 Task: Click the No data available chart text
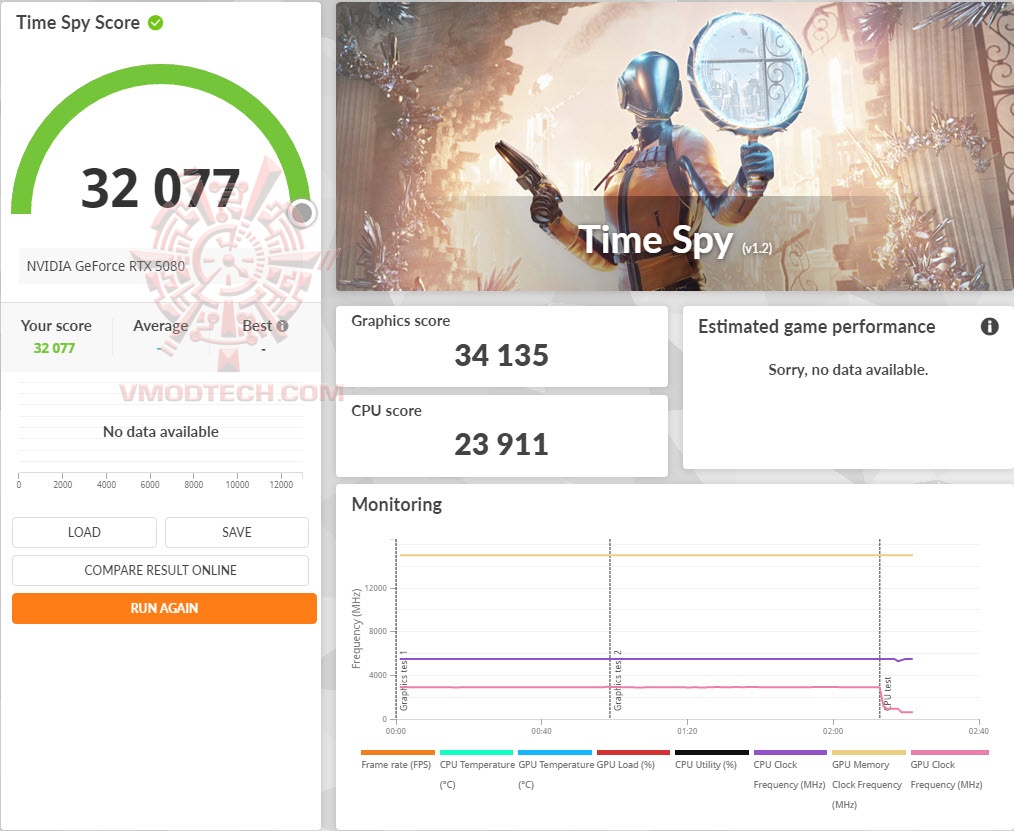coord(160,432)
